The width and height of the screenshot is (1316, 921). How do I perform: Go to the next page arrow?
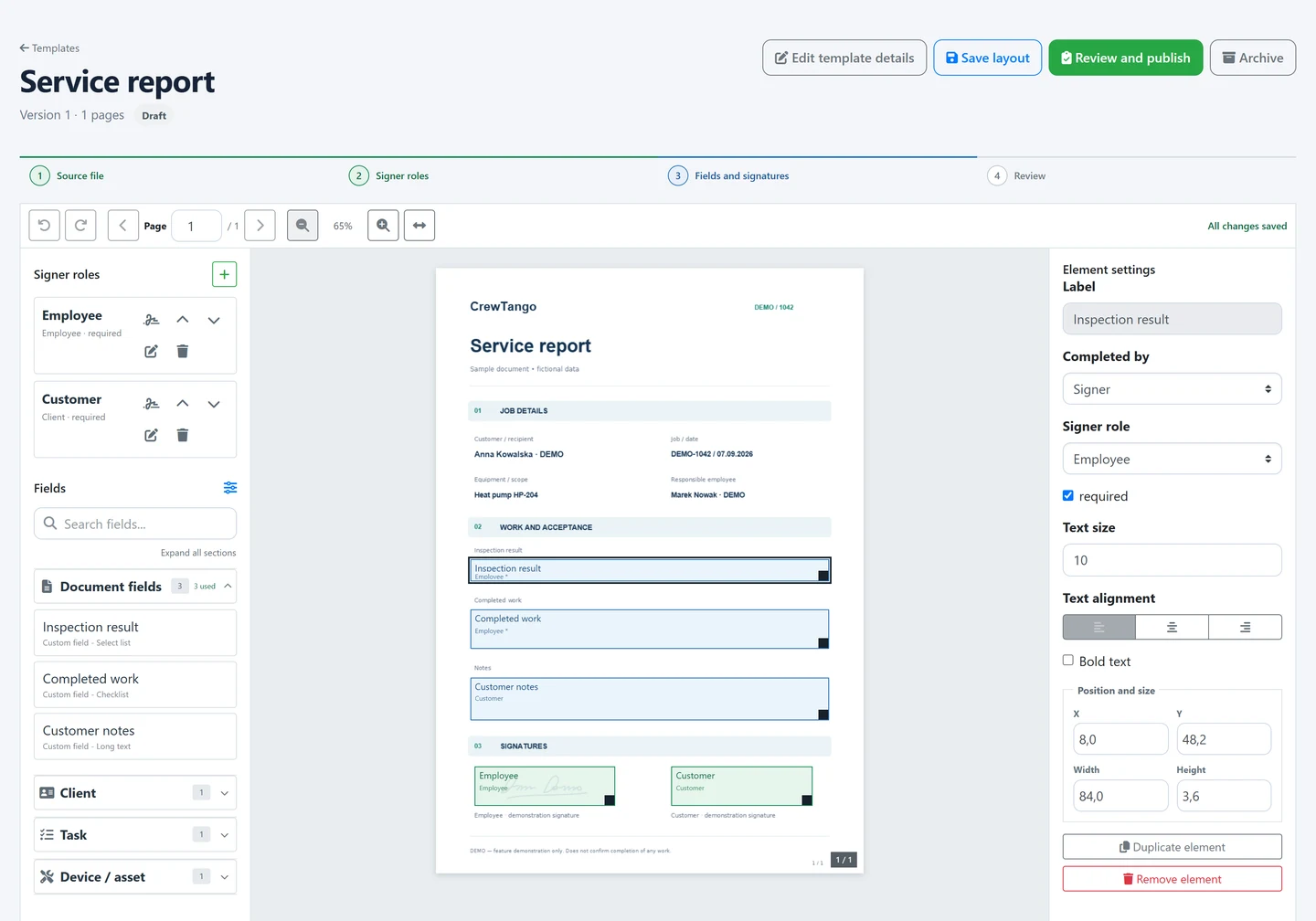tap(260, 226)
